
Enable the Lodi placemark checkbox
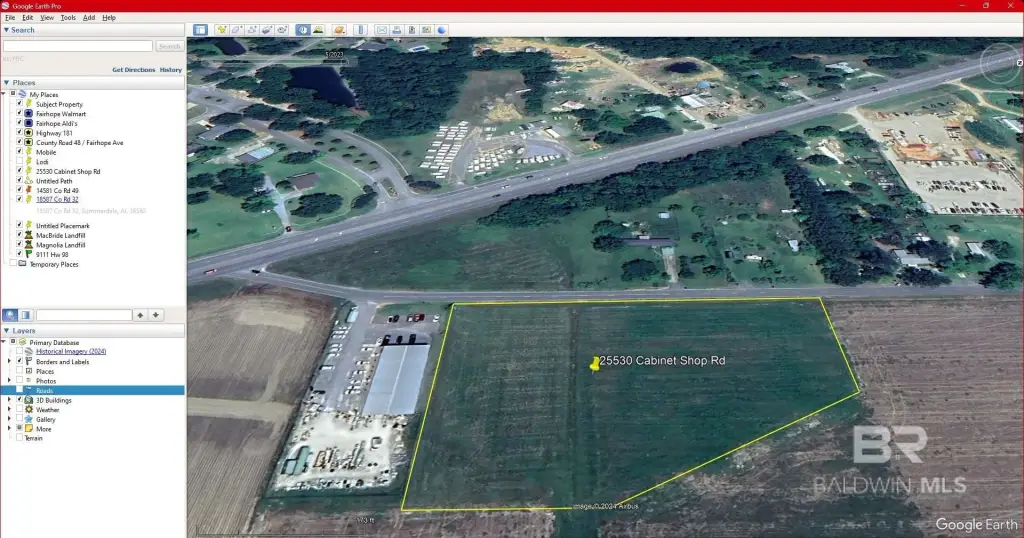point(20,161)
